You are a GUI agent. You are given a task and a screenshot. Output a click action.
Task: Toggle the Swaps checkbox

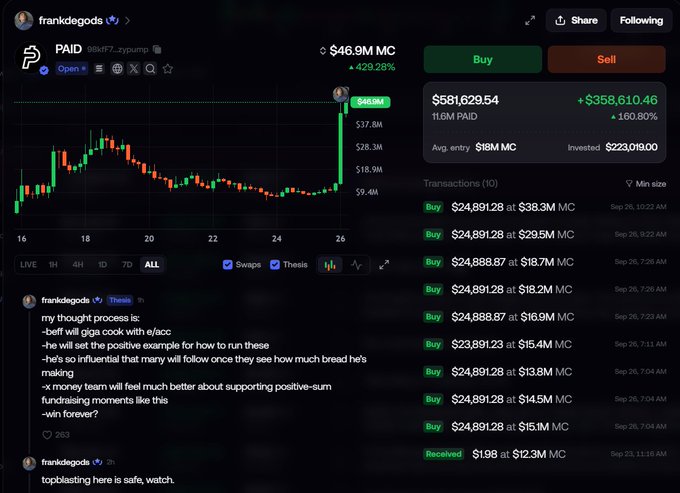tap(228, 264)
